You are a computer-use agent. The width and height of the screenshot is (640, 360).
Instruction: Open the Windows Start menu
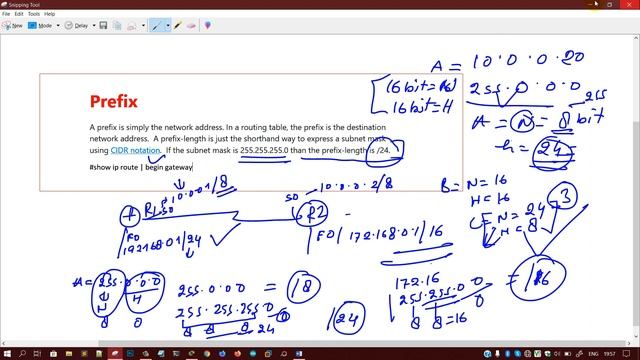tap(7, 353)
